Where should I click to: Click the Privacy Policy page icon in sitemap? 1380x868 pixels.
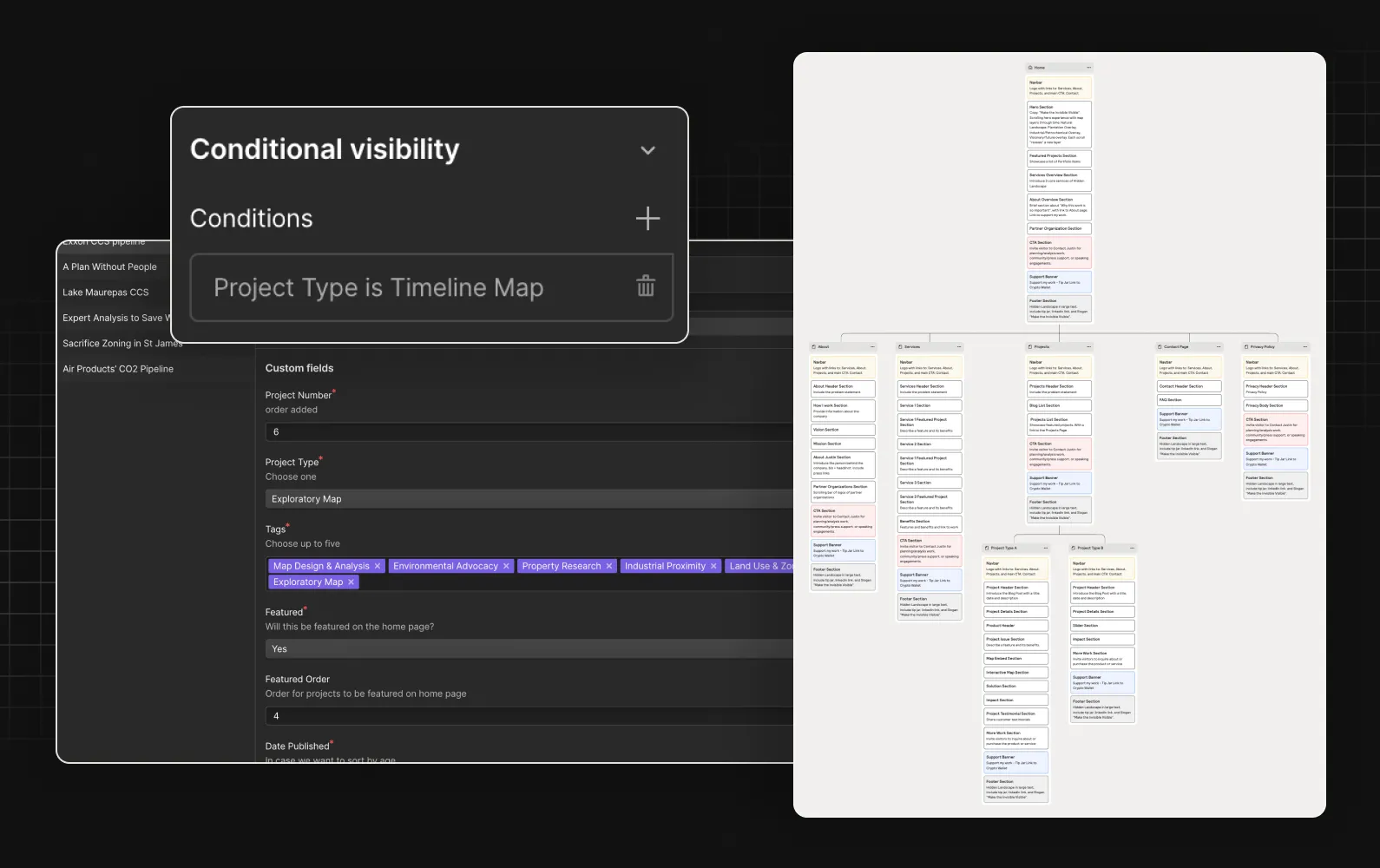pyautogui.click(x=1247, y=347)
